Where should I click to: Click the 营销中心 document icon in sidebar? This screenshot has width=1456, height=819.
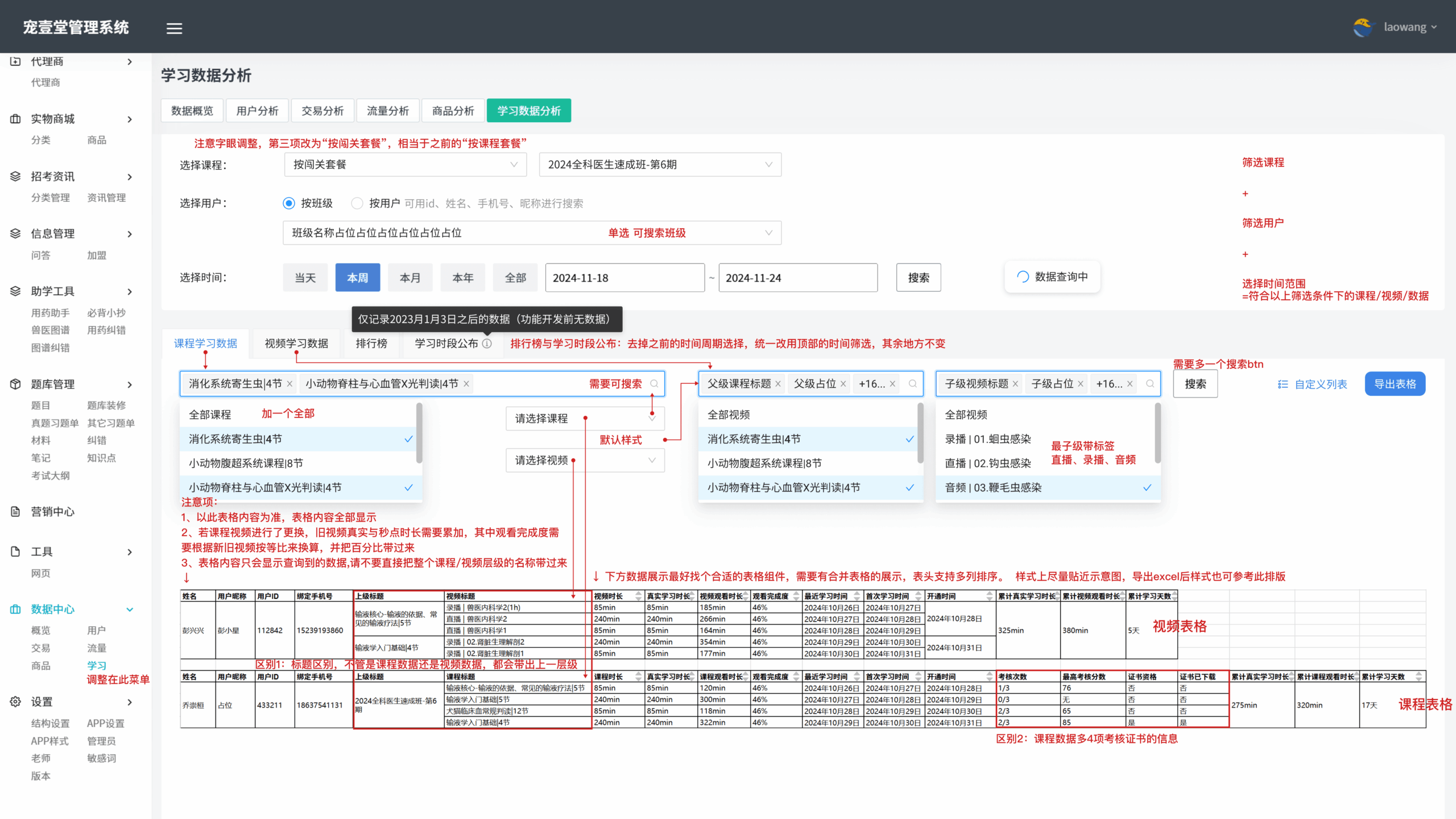coord(15,511)
